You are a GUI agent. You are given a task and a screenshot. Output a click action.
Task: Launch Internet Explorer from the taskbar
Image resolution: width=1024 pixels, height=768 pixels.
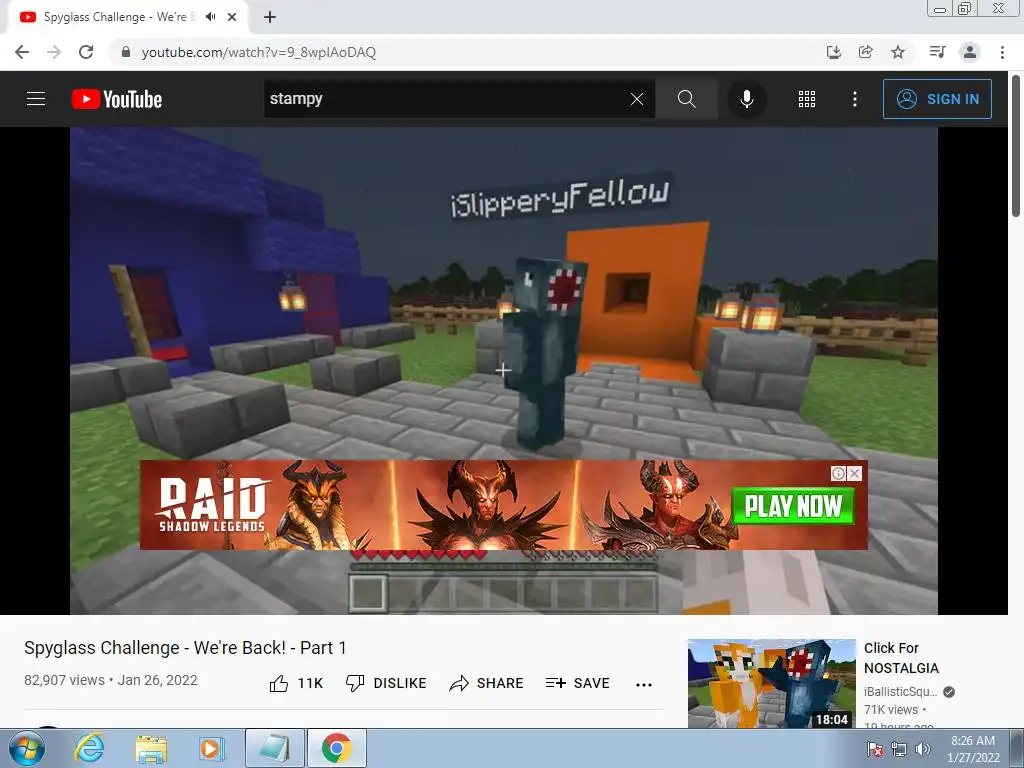(x=89, y=748)
